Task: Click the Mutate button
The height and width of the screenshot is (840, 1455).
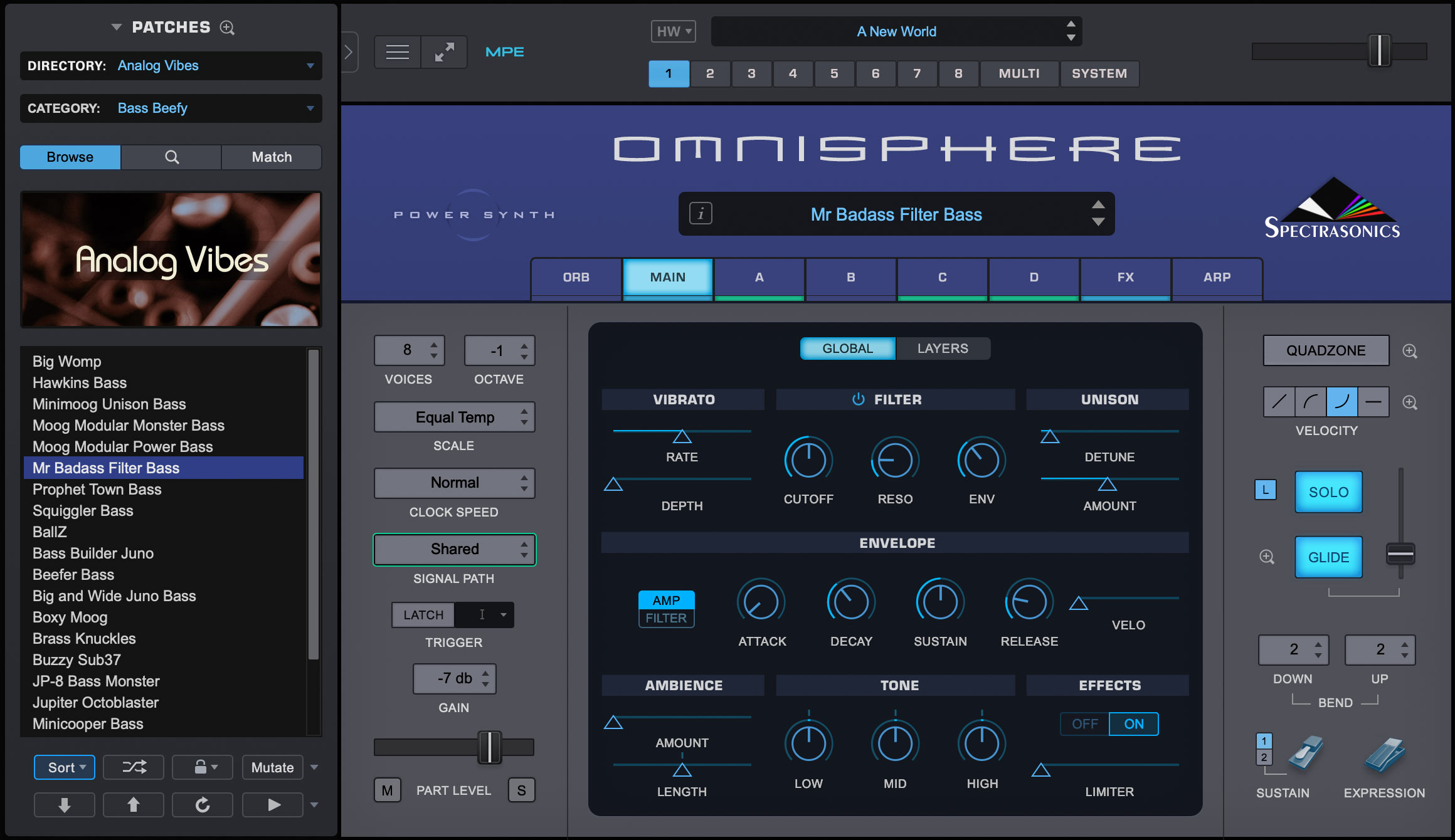Action: pyautogui.click(x=272, y=767)
